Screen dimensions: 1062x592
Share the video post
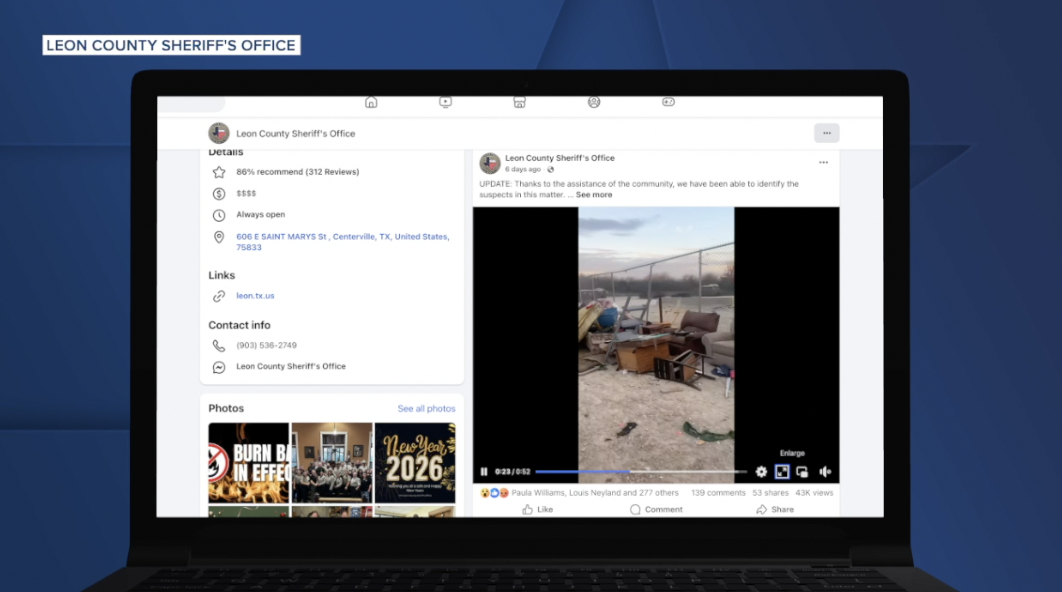pos(775,509)
